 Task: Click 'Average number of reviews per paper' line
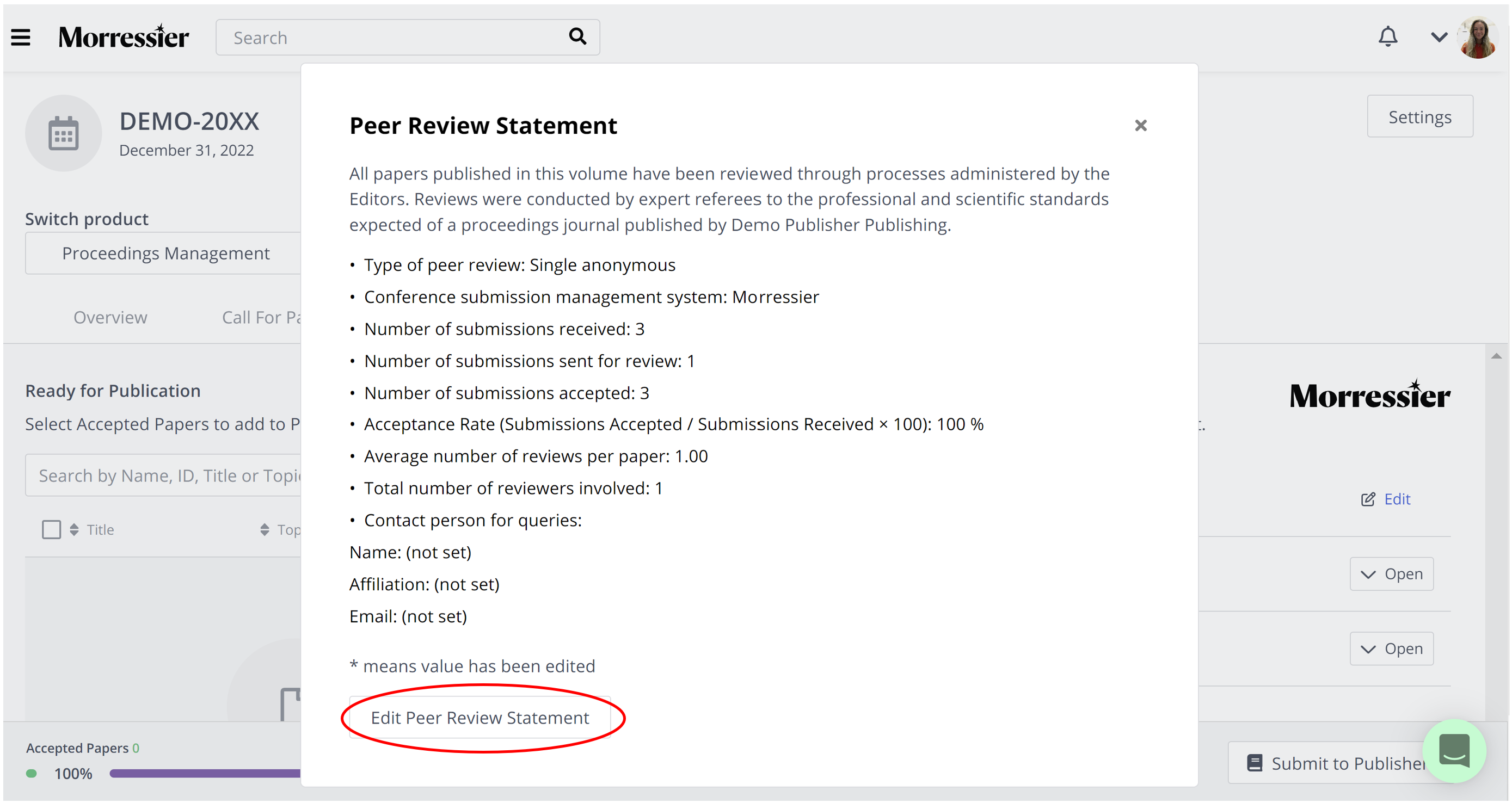pyautogui.click(x=536, y=456)
